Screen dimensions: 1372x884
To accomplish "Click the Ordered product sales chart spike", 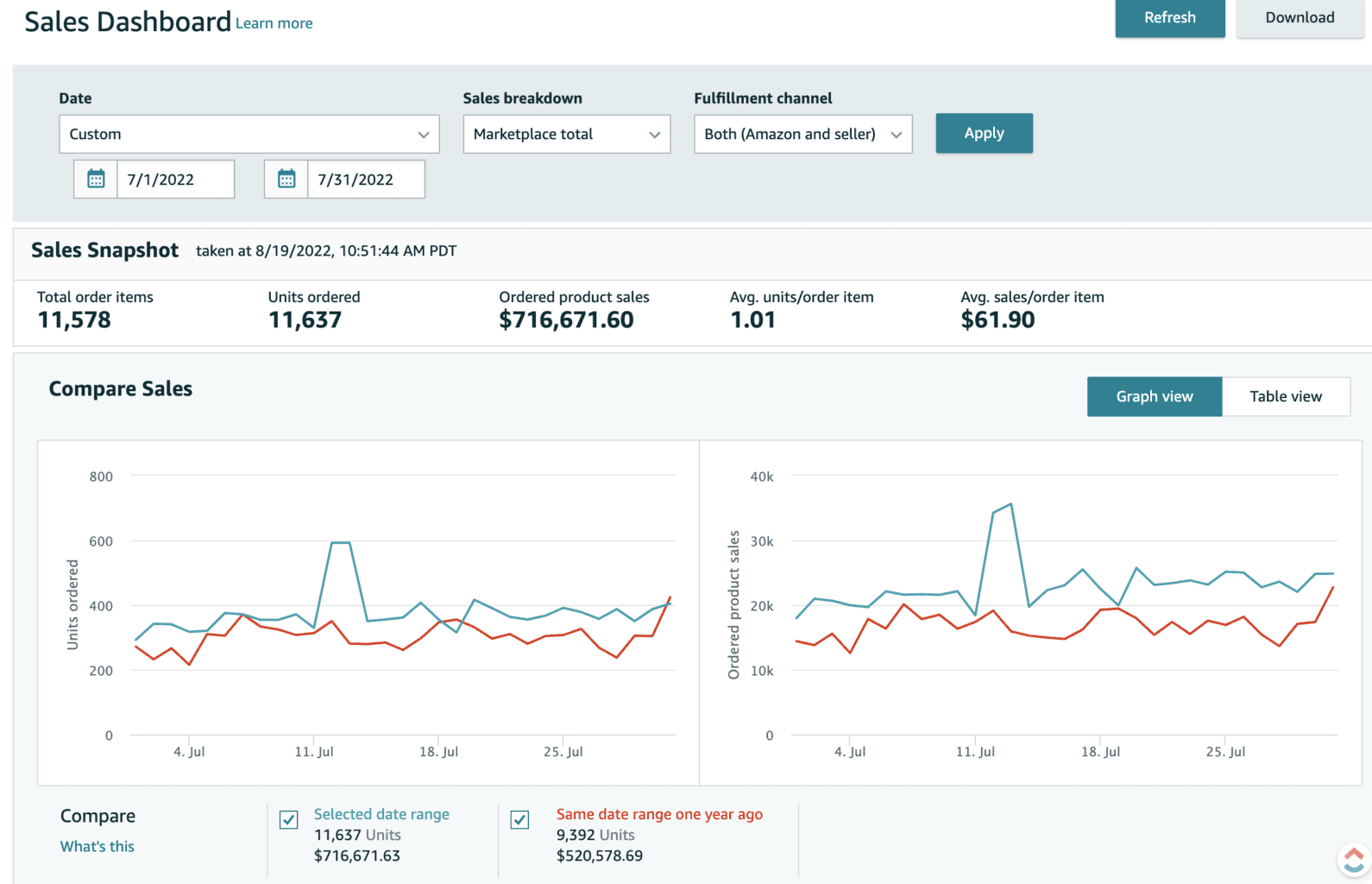I will coord(1010,504).
